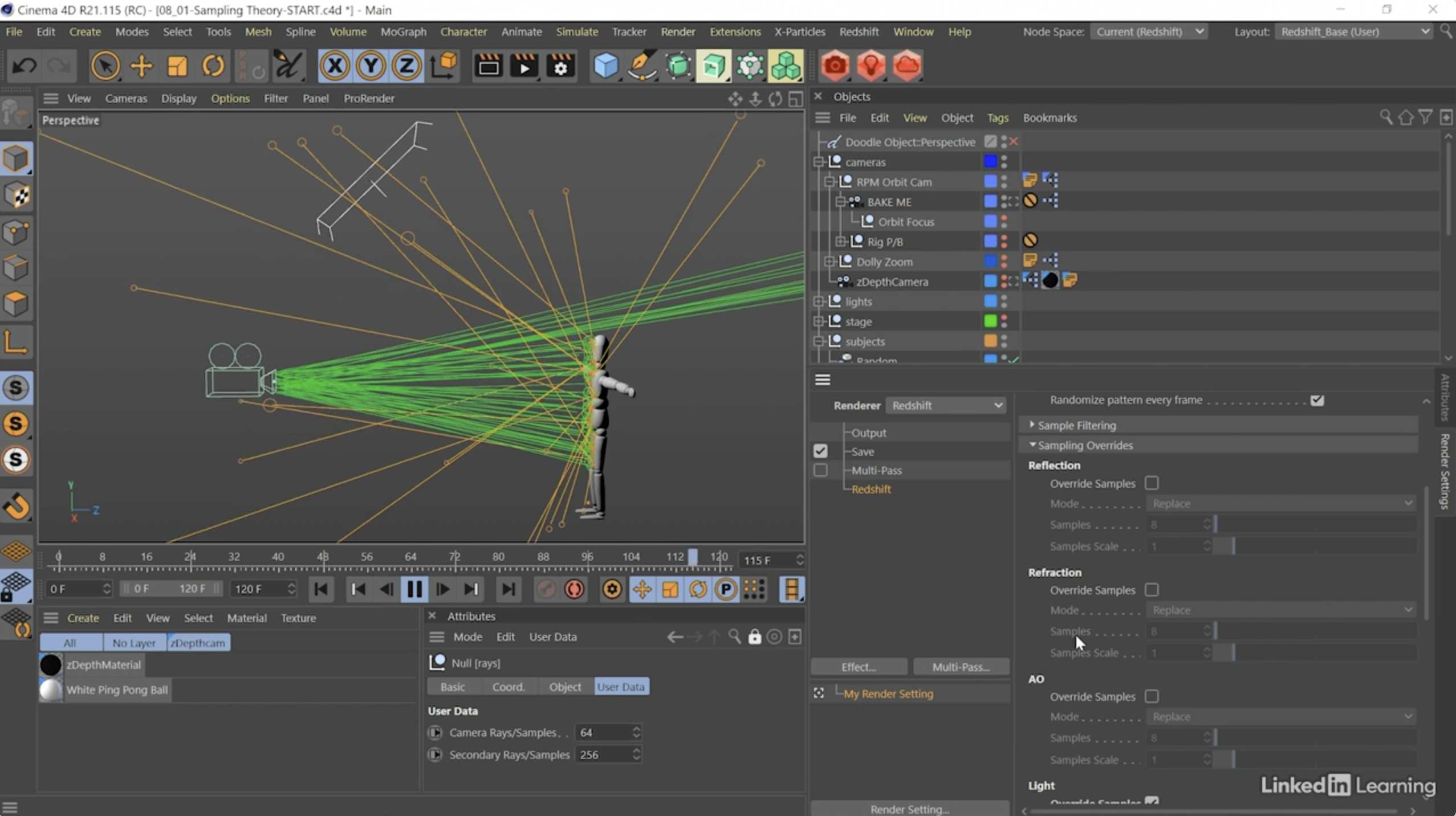
Task: Toggle the X-axis lock icon
Action: (x=335, y=66)
